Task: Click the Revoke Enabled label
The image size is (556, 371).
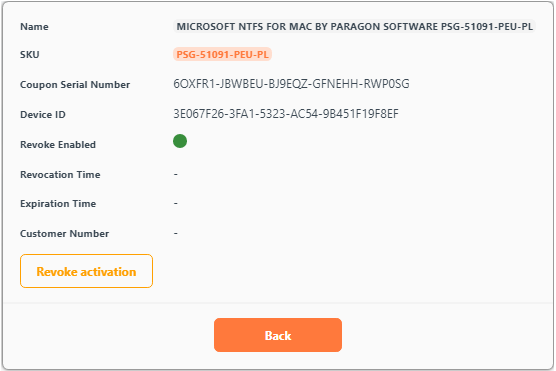Action: pyautogui.click(x=58, y=145)
